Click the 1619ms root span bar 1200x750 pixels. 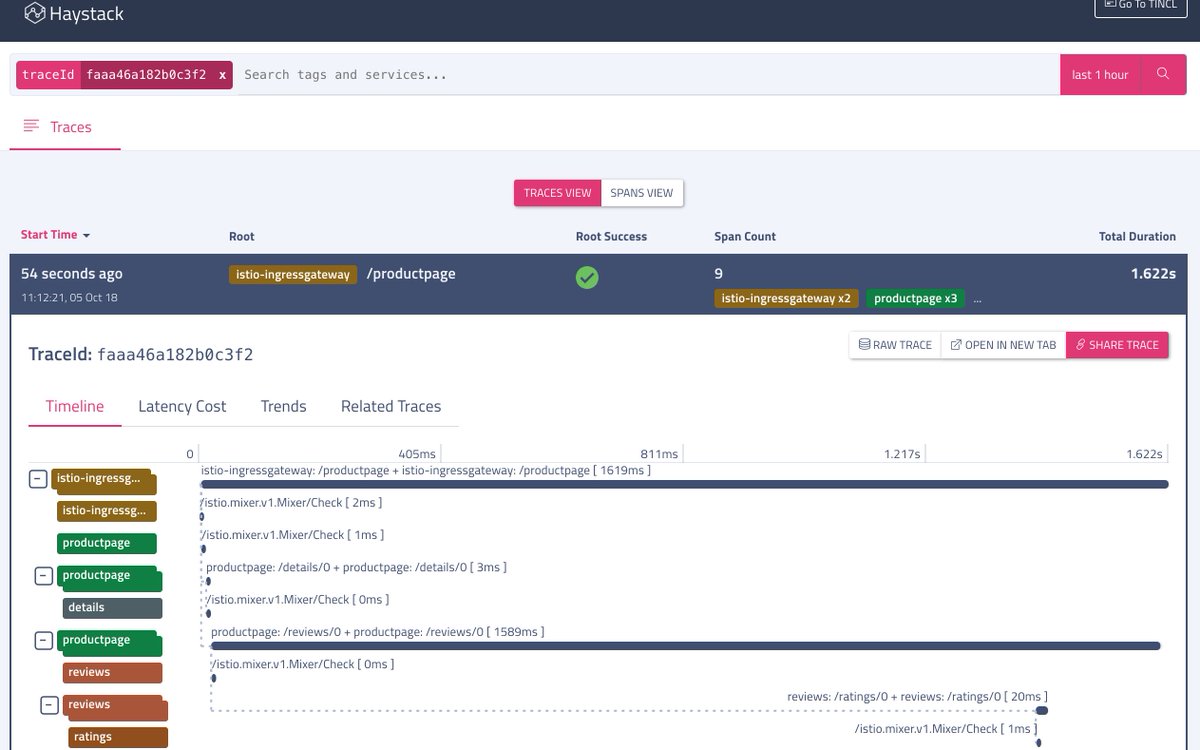pos(685,485)
